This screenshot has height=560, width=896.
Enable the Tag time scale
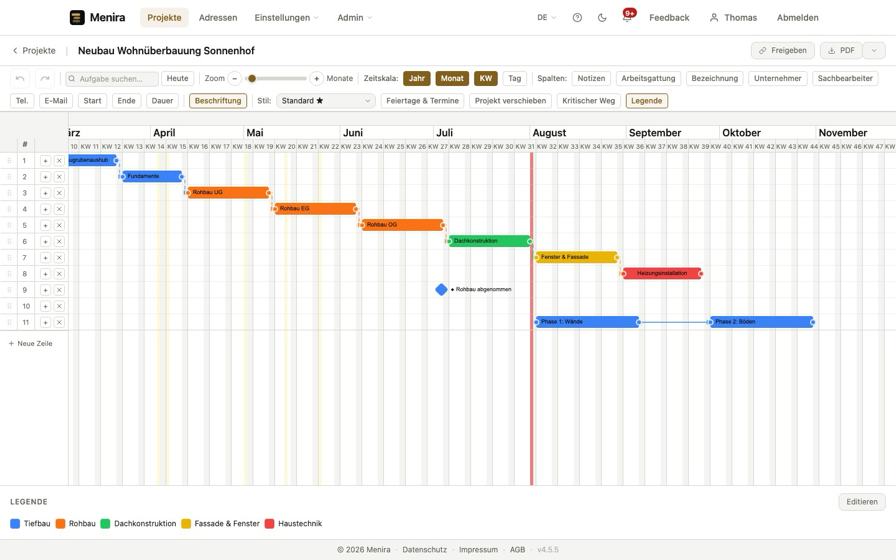tap(515, 78)
